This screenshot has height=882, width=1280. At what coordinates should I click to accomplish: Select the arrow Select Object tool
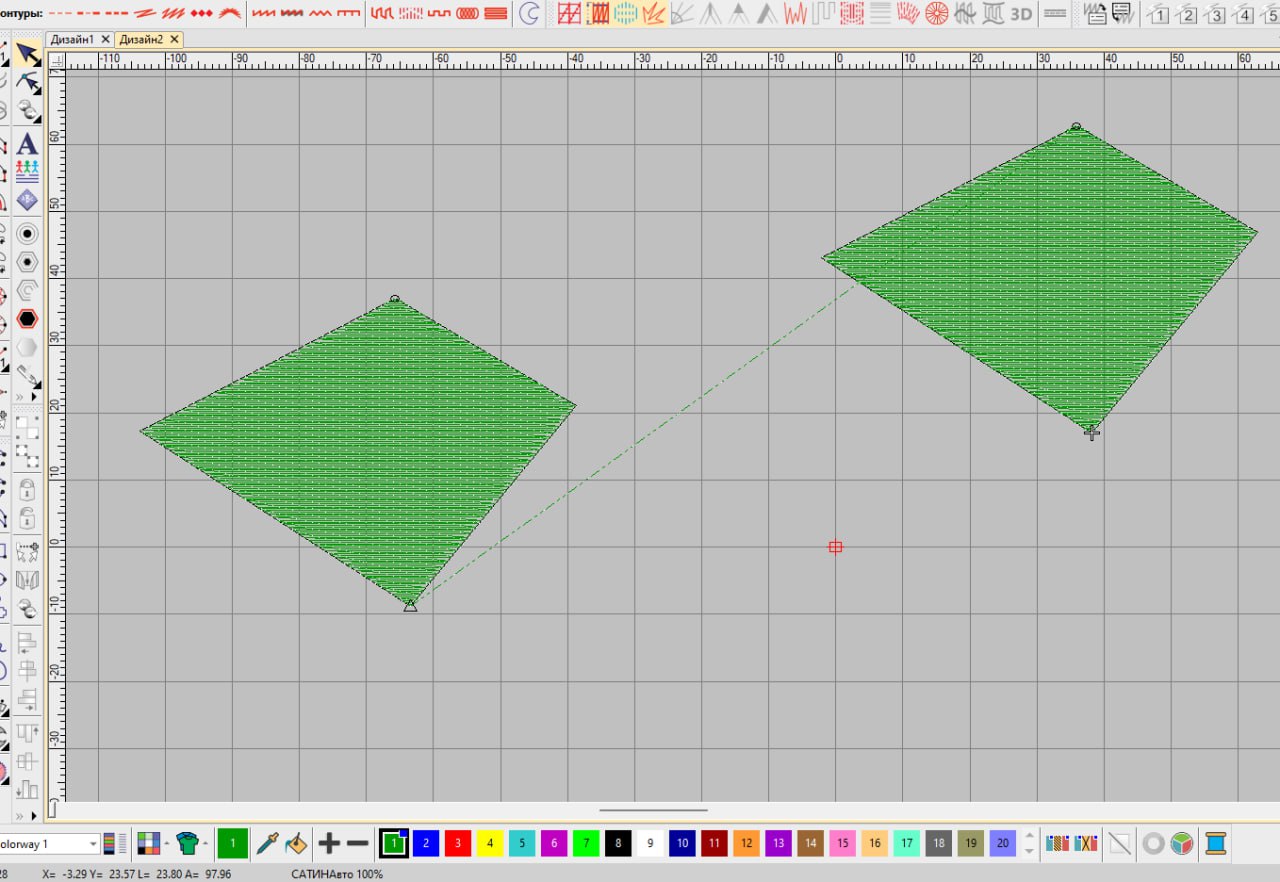pos(28,55)
